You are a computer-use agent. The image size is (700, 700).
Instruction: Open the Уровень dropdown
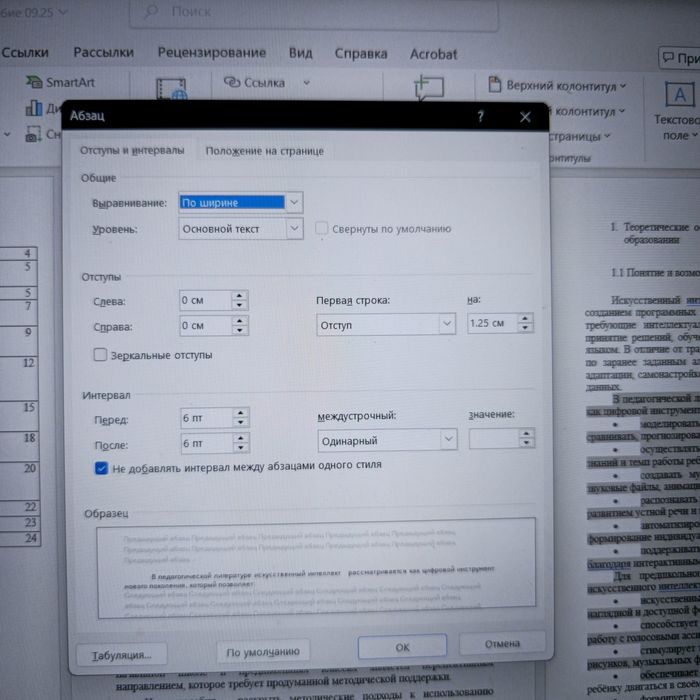pos(294,229)
